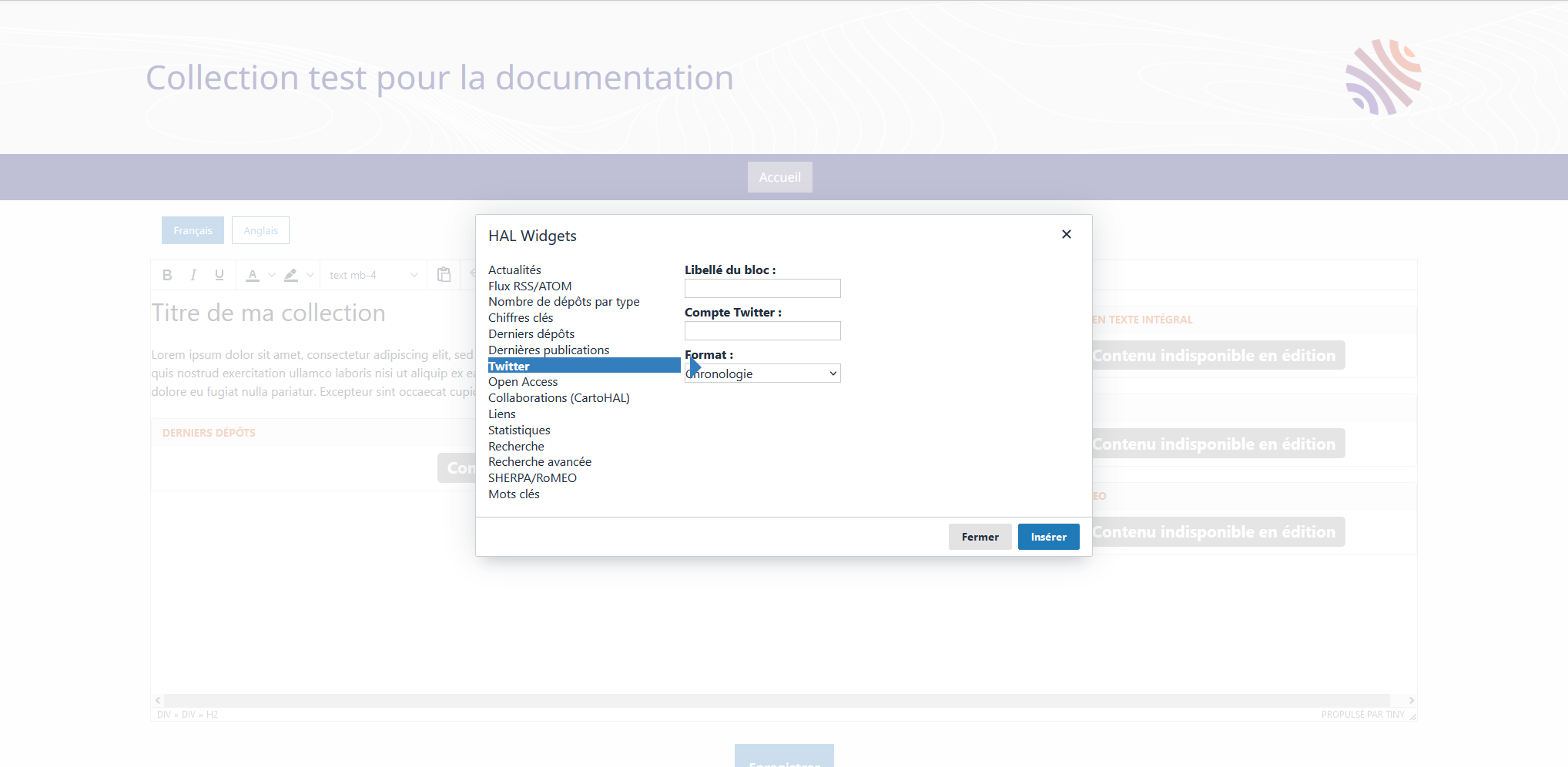Focus the Compte Twitter input field

coord(762,330)
